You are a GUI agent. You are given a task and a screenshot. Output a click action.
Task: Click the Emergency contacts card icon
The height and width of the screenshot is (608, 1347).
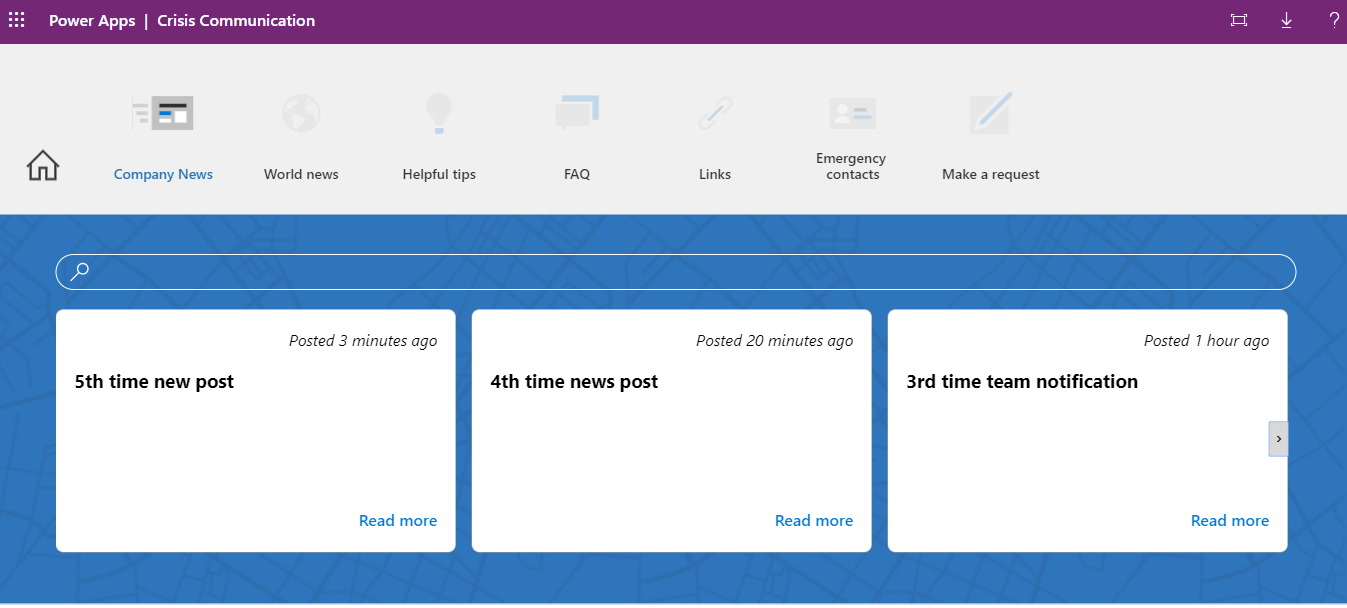point(853,114)
